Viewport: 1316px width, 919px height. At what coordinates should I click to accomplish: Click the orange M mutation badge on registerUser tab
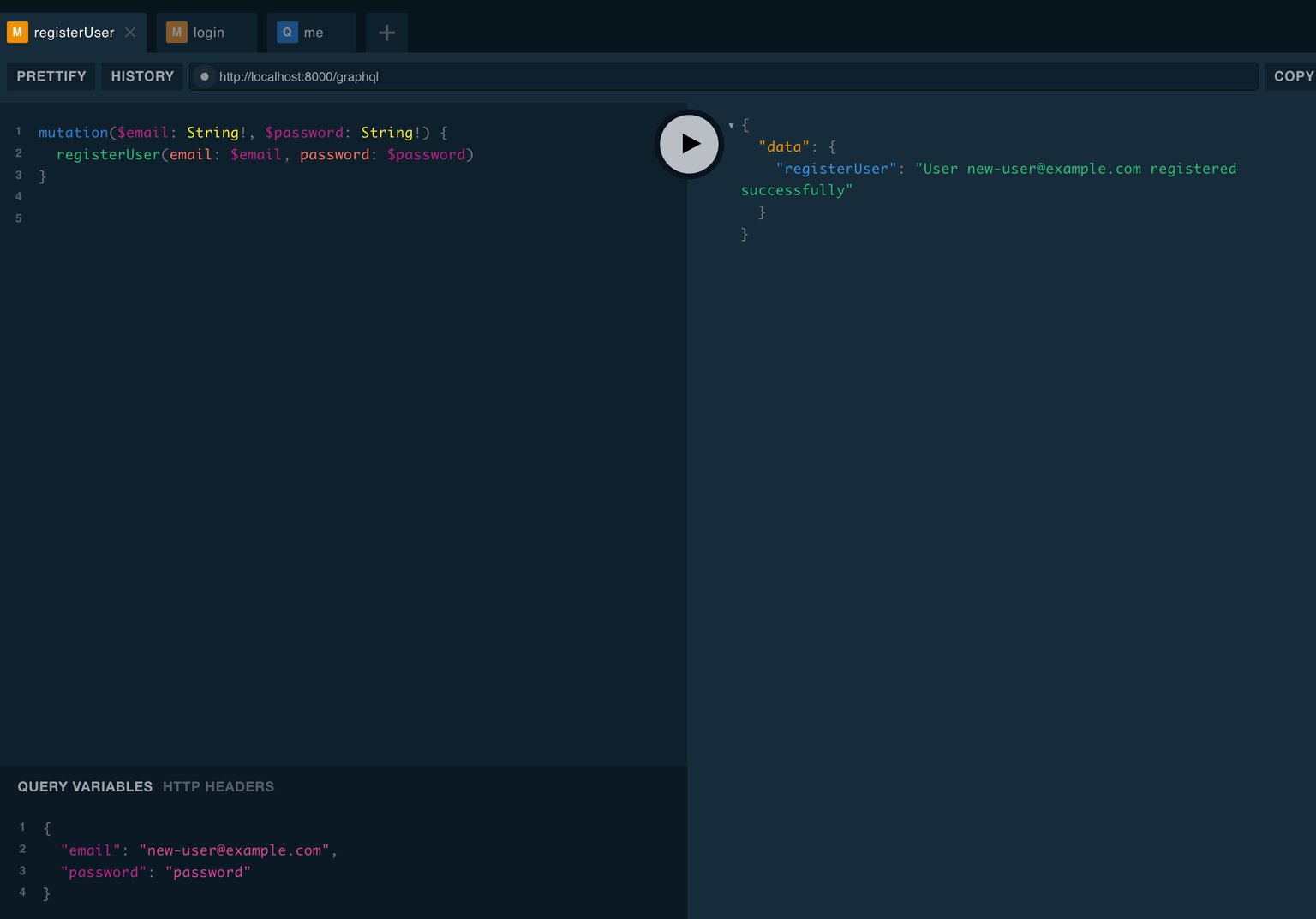16,32
